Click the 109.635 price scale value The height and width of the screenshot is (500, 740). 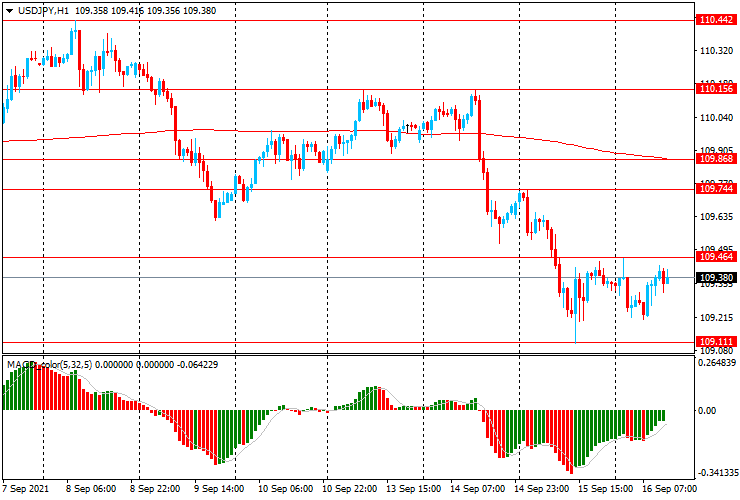716,217
